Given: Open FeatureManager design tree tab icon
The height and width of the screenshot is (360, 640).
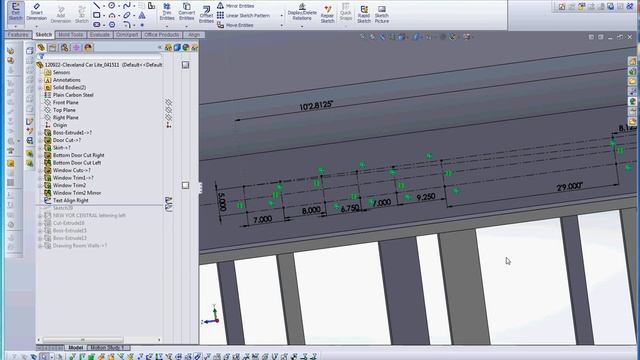Looking at the screenshot, I should (41, 47).
